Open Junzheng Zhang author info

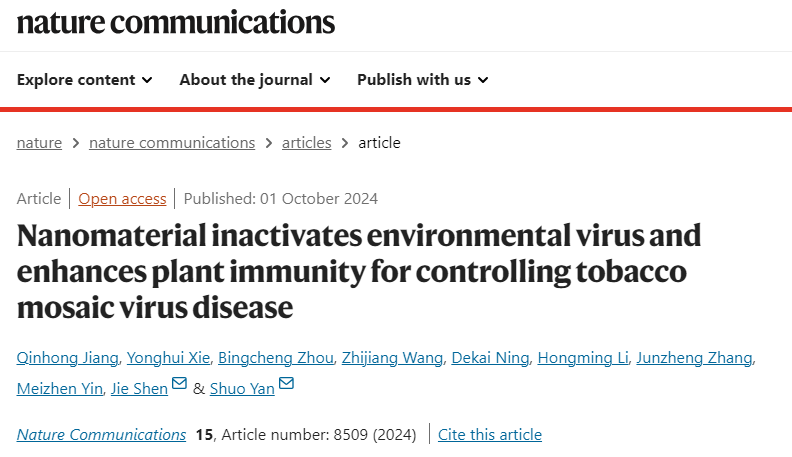coord(695,358)
